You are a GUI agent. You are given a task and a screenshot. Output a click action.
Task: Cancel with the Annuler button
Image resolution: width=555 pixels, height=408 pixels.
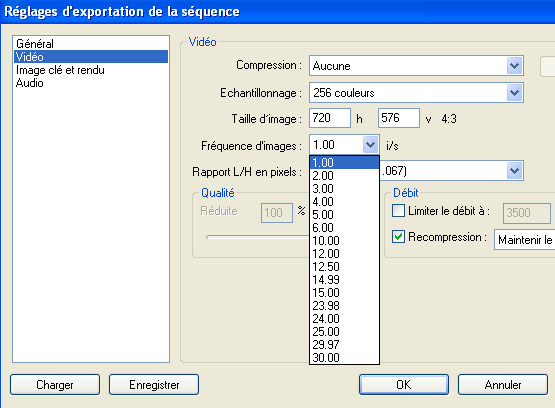coord(503,385)
